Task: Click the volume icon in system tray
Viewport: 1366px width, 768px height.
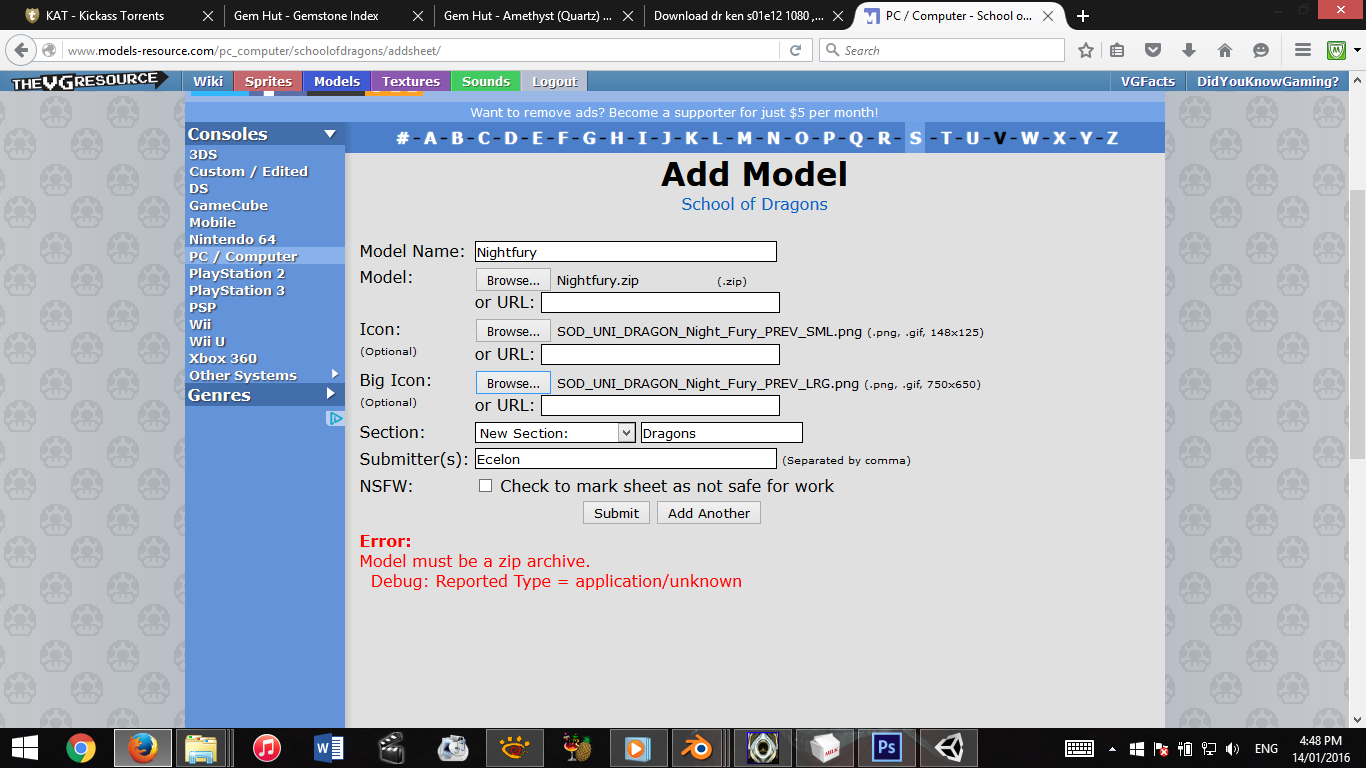Action: coord(1232,748)
